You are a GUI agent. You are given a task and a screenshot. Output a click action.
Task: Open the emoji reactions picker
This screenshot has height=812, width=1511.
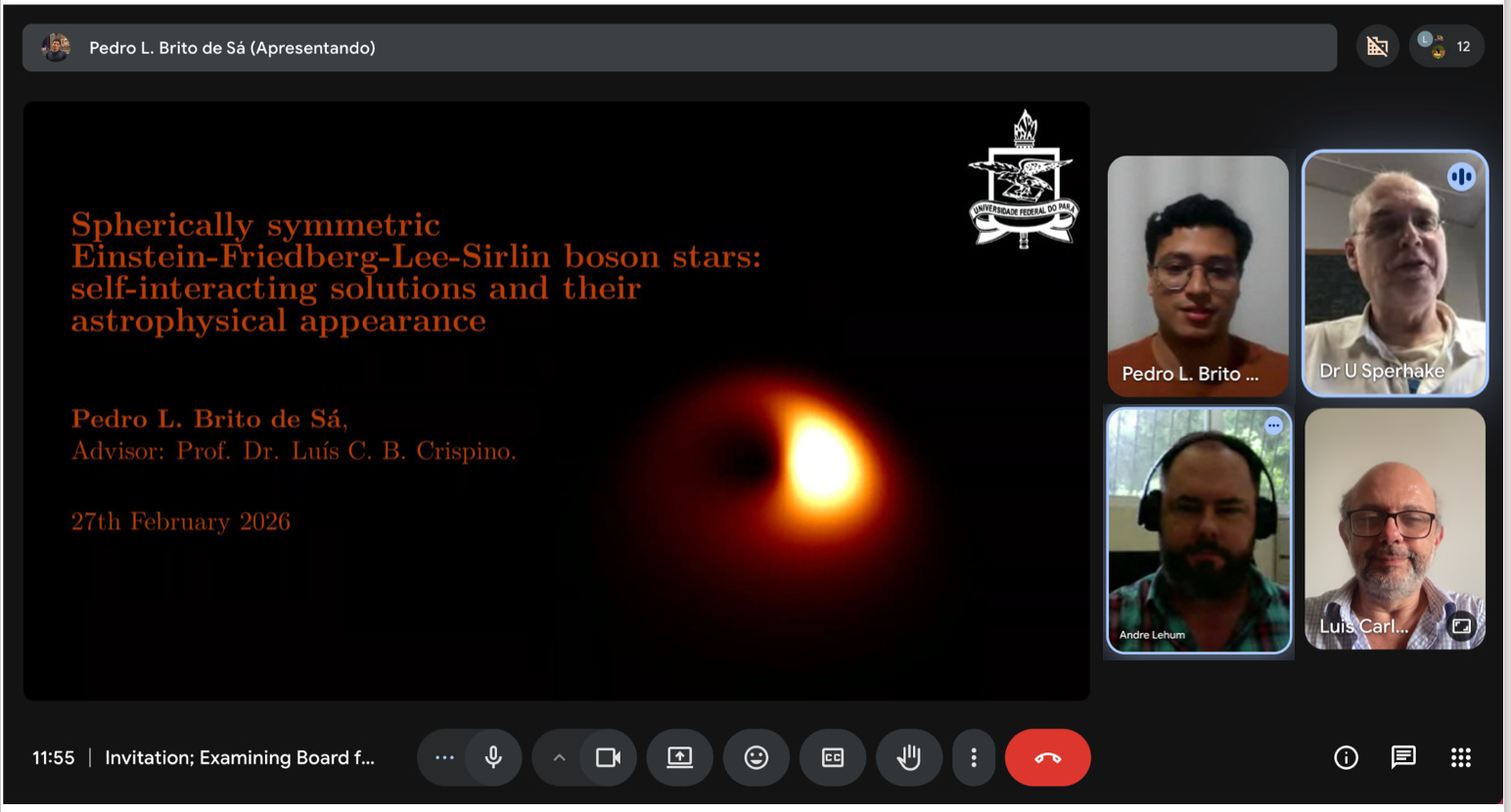(755, 757)
